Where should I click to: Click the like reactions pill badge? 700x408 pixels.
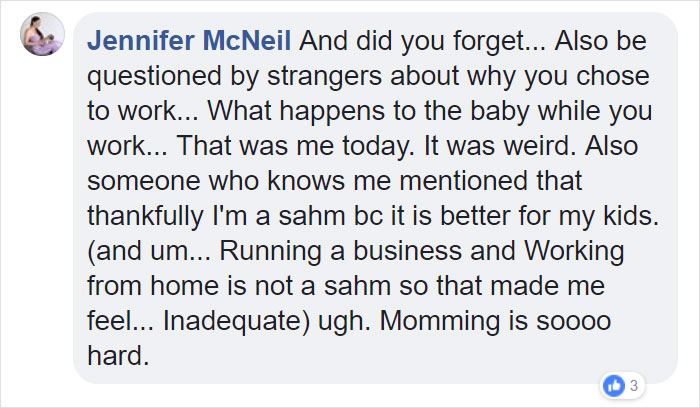pos(622,384)
